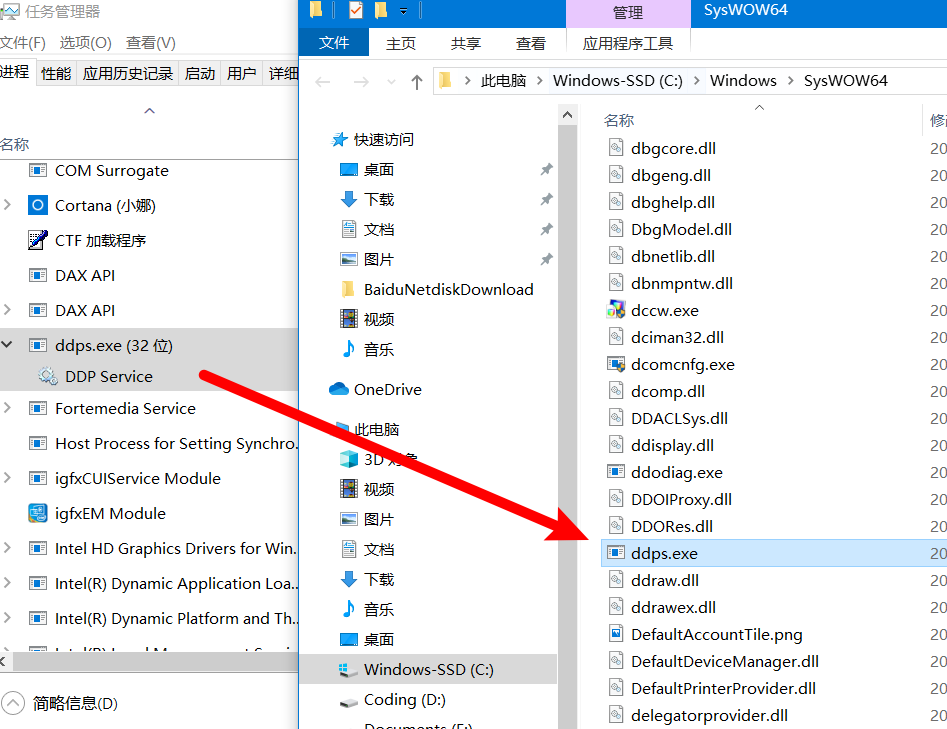
Task: Click the dccw.exe file icon
Action: (615, 310)
